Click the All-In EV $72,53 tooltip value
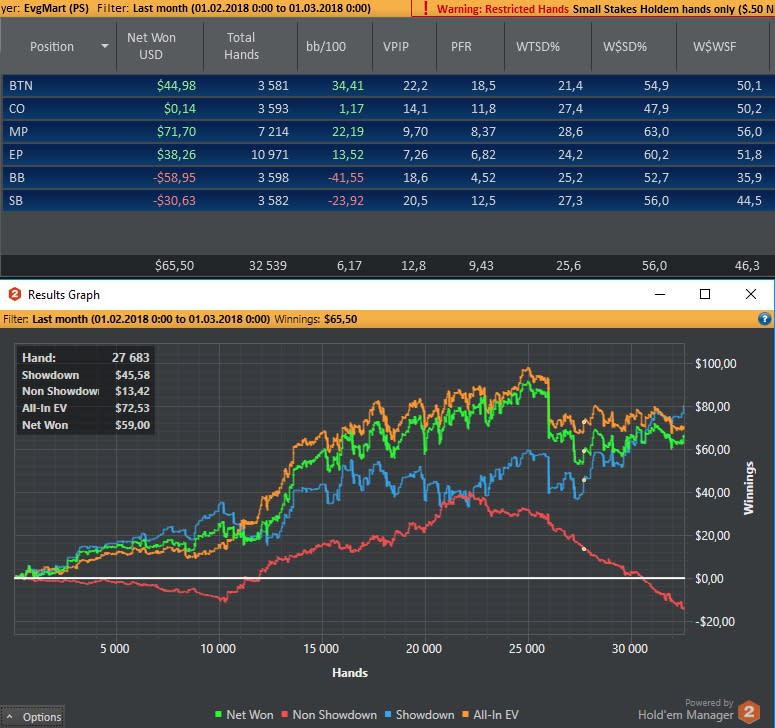This screenshot has width=775, height=728. click(132, 408)
